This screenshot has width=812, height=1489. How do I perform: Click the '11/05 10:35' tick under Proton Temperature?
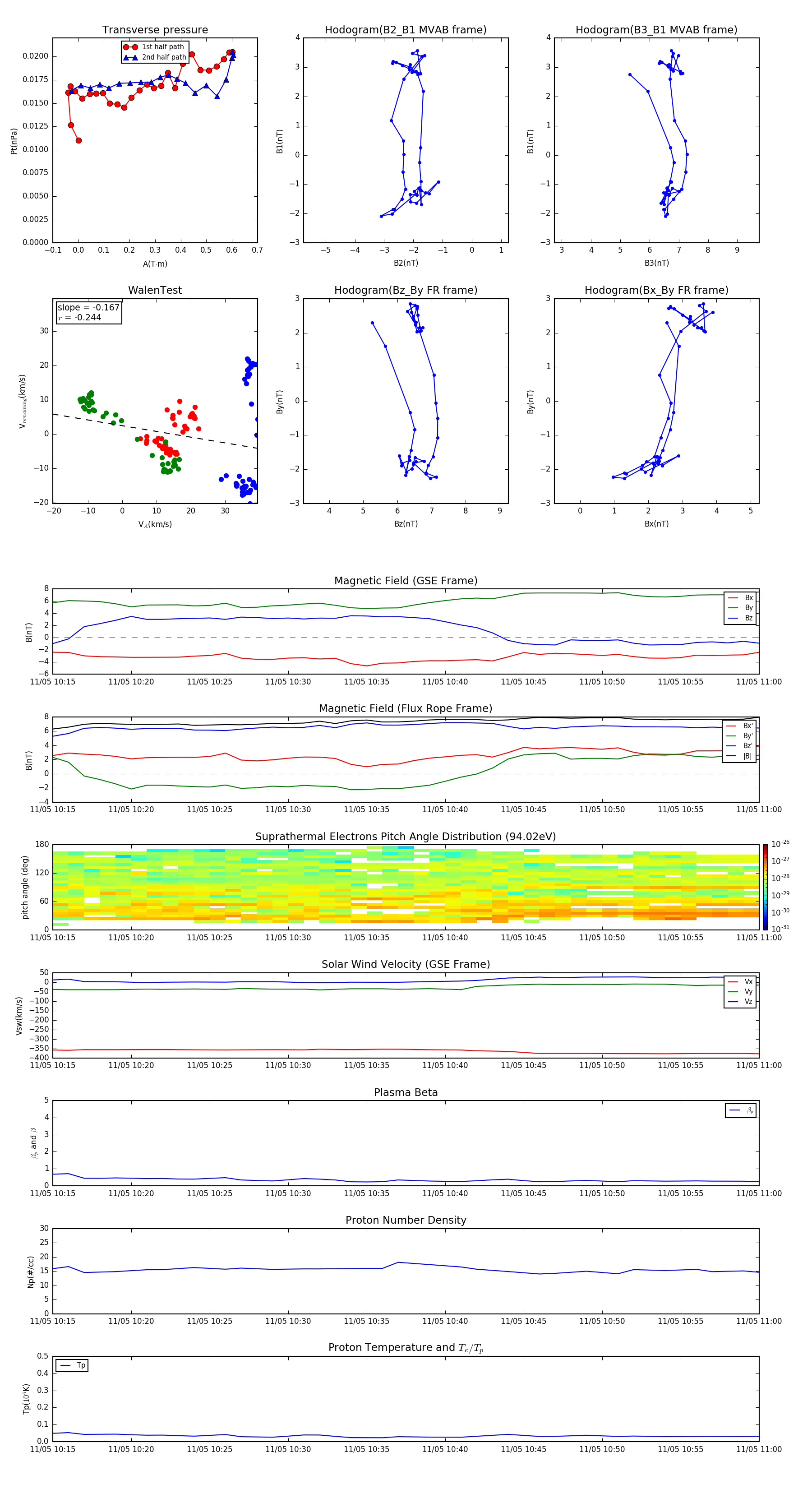coord(366,1449)
